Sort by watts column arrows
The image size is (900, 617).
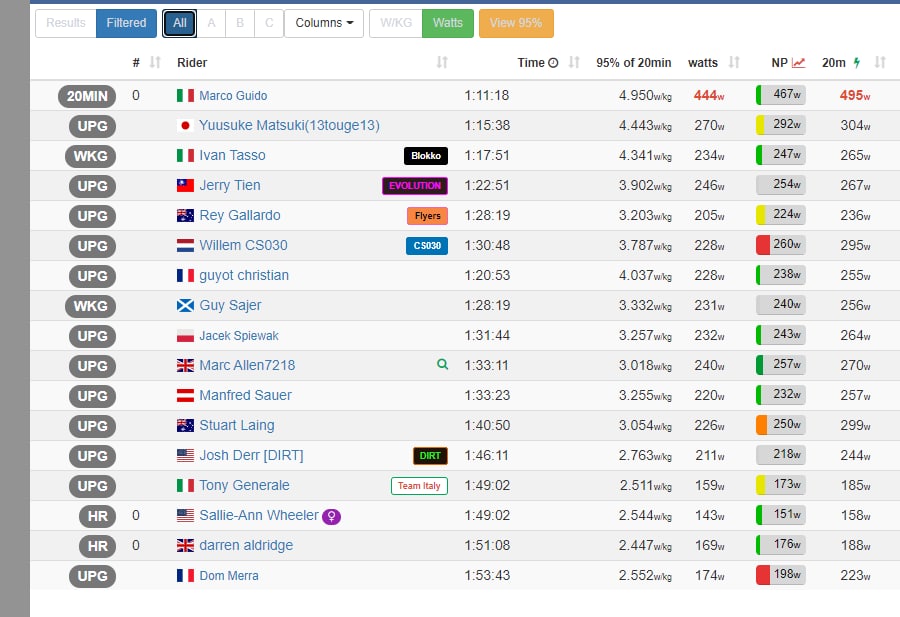(734, 63)
